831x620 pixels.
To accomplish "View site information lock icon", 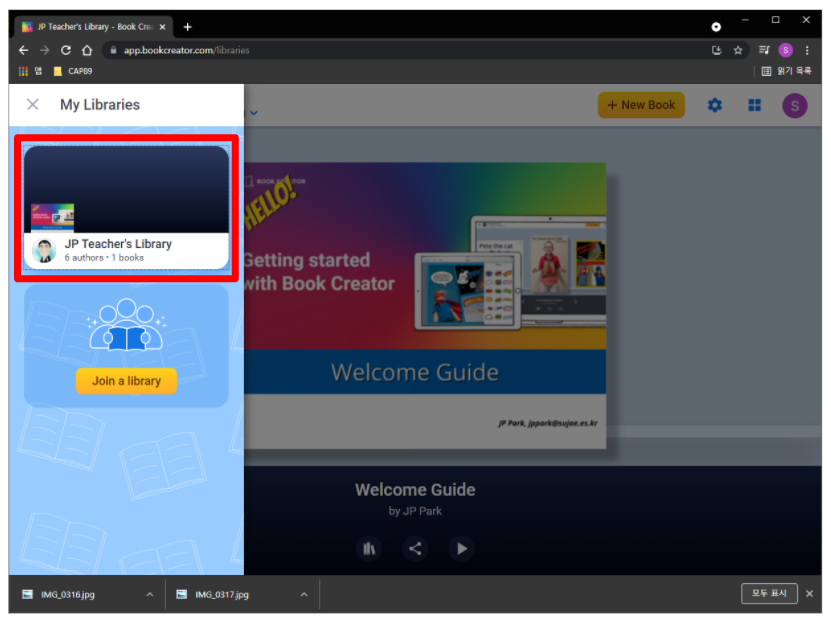I will [113, 50].
